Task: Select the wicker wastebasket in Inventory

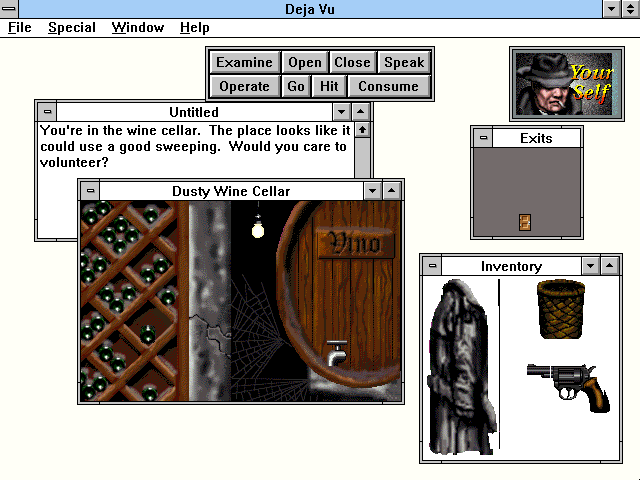Action: click(x=561, y=309)
